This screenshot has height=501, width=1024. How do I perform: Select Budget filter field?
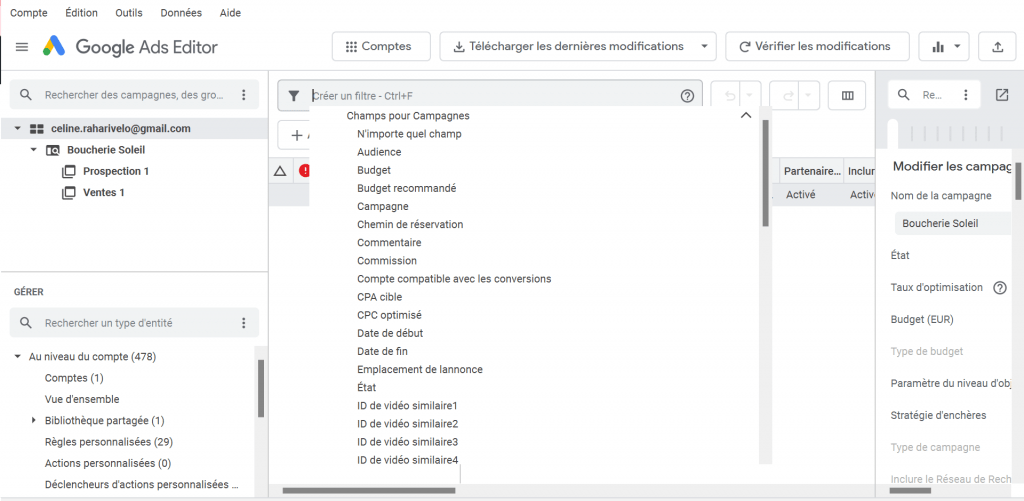click(374, 170)
